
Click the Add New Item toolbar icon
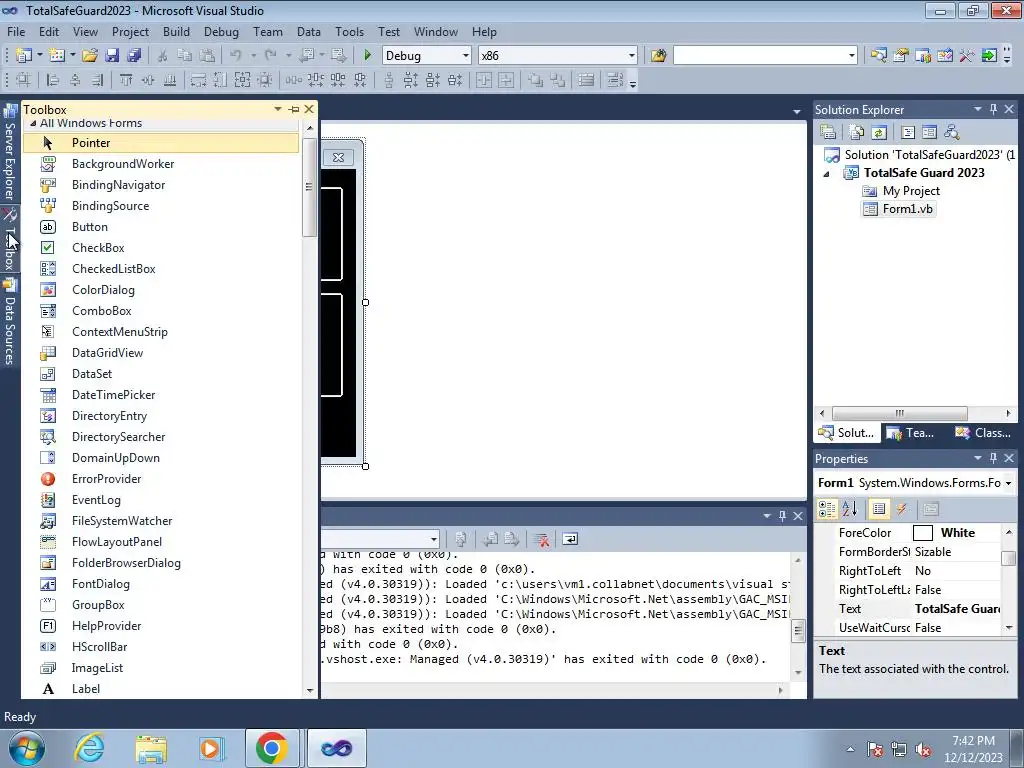(x=56, y=56)
